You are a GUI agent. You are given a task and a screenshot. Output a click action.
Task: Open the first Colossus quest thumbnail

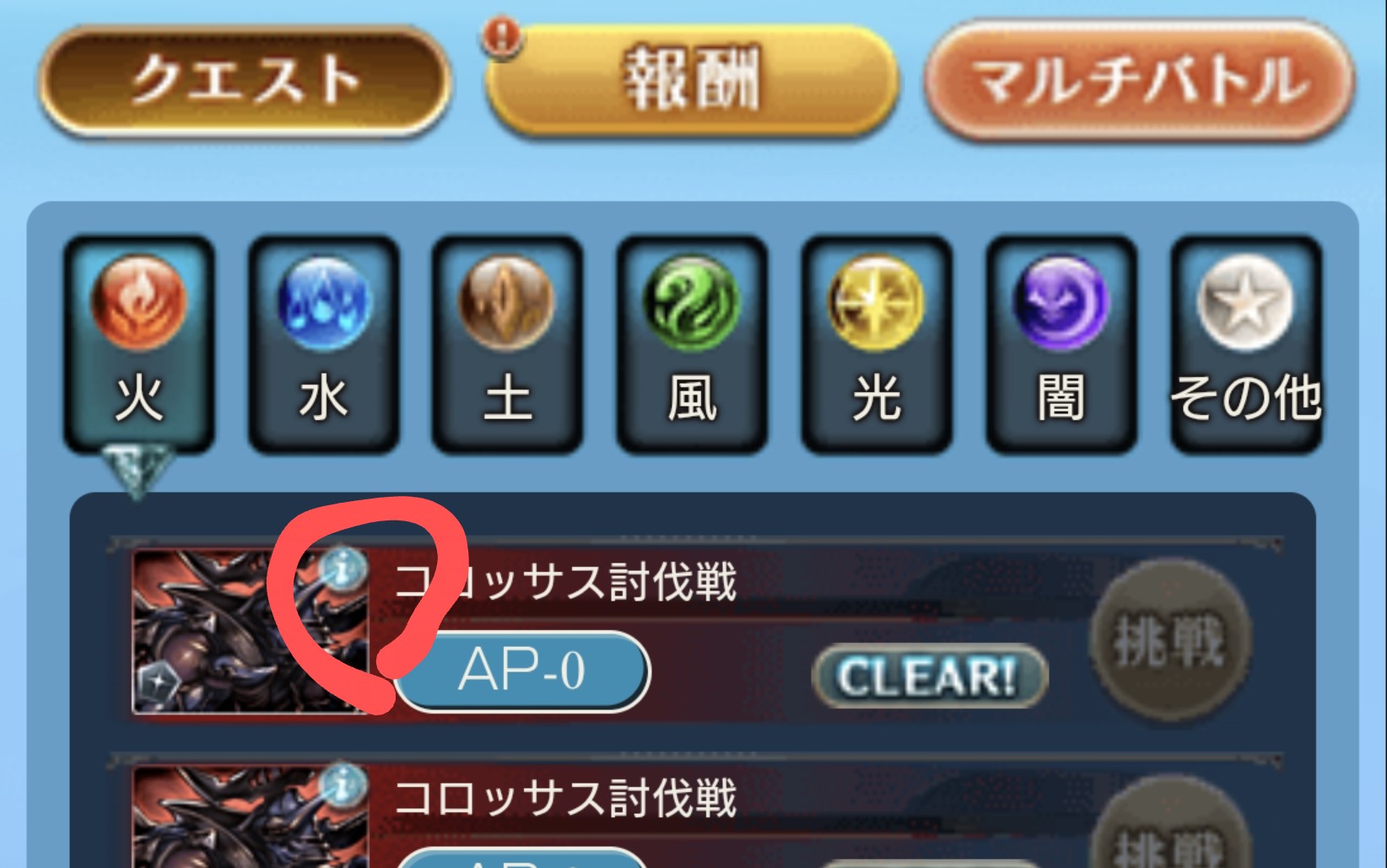pyautogui.click(x=251, y=633)
